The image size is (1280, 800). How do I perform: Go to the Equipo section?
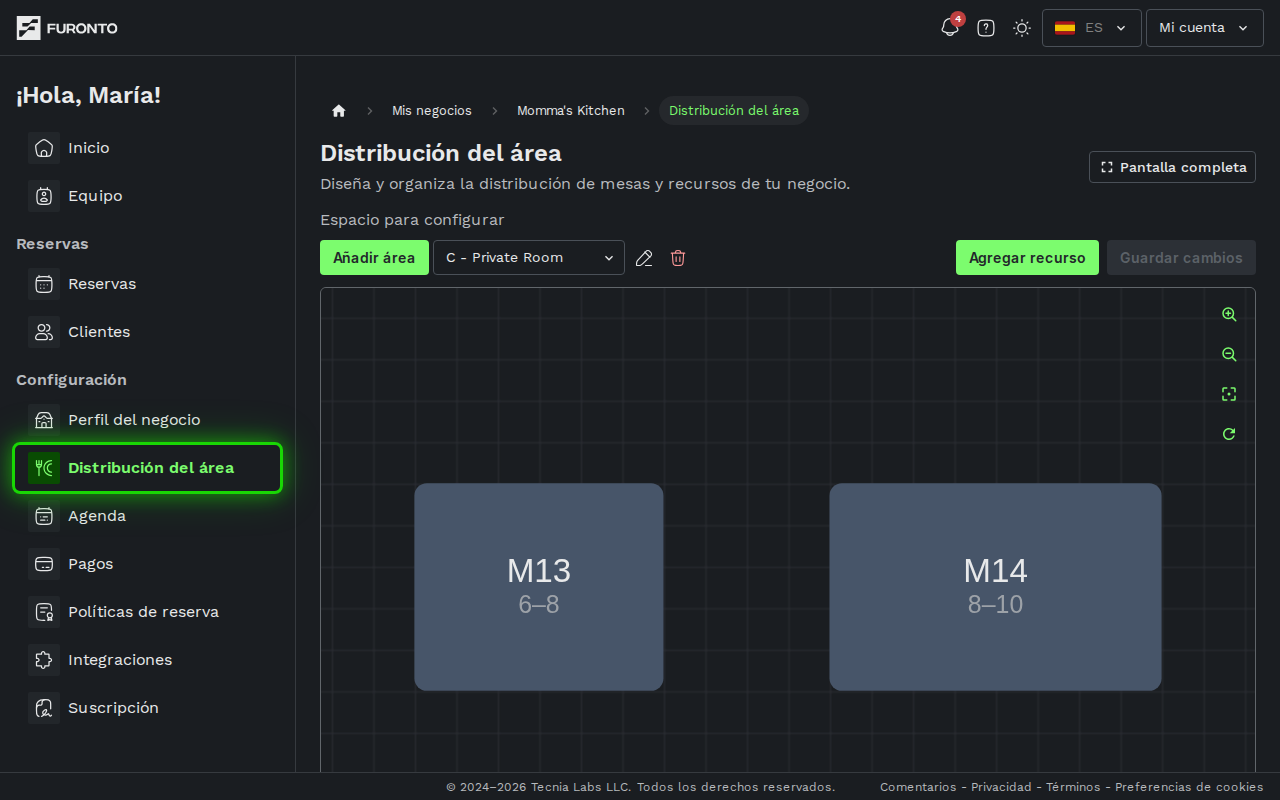click(x=148, y=196)
